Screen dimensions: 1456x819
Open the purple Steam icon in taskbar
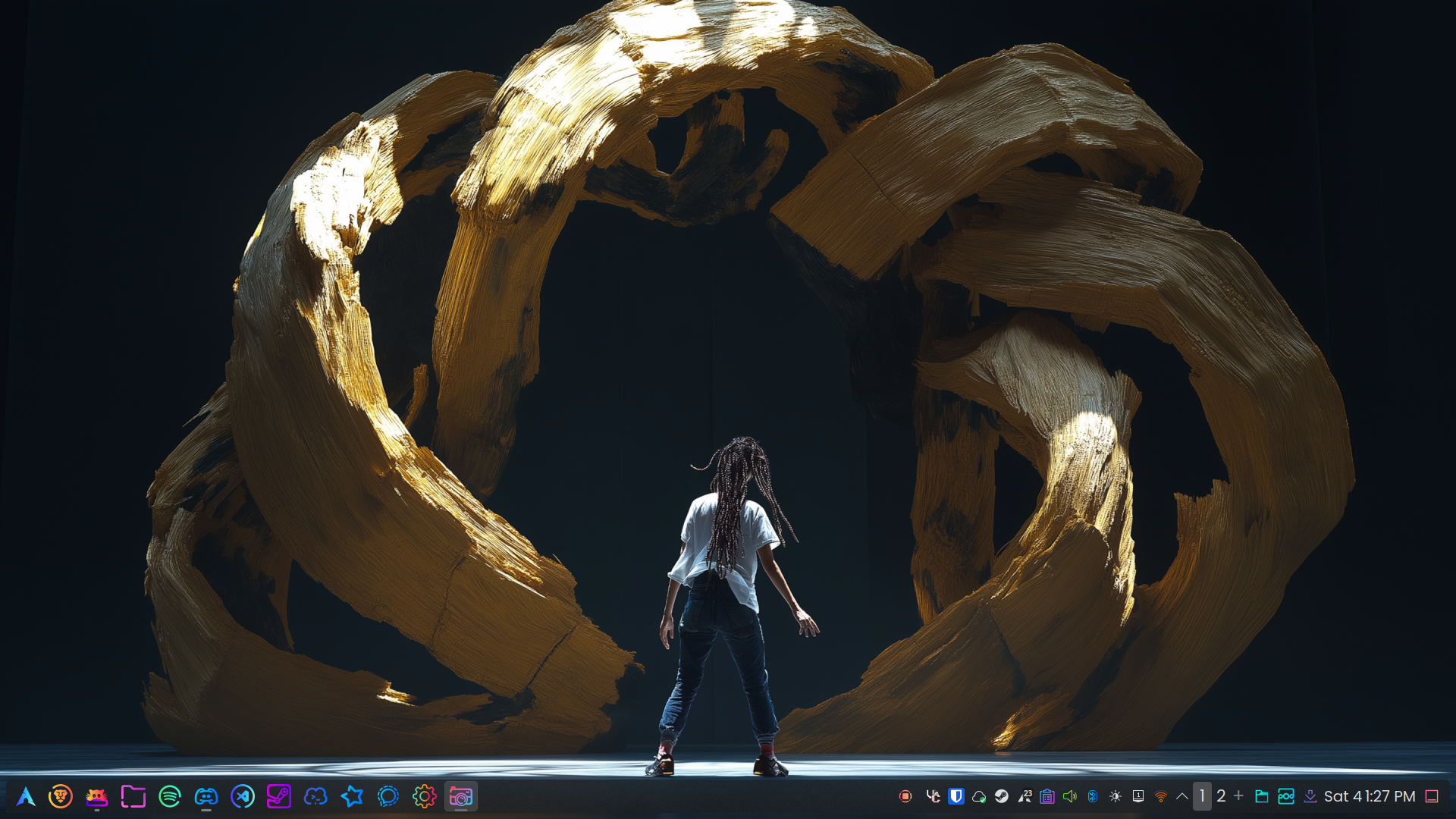point(279,796)
